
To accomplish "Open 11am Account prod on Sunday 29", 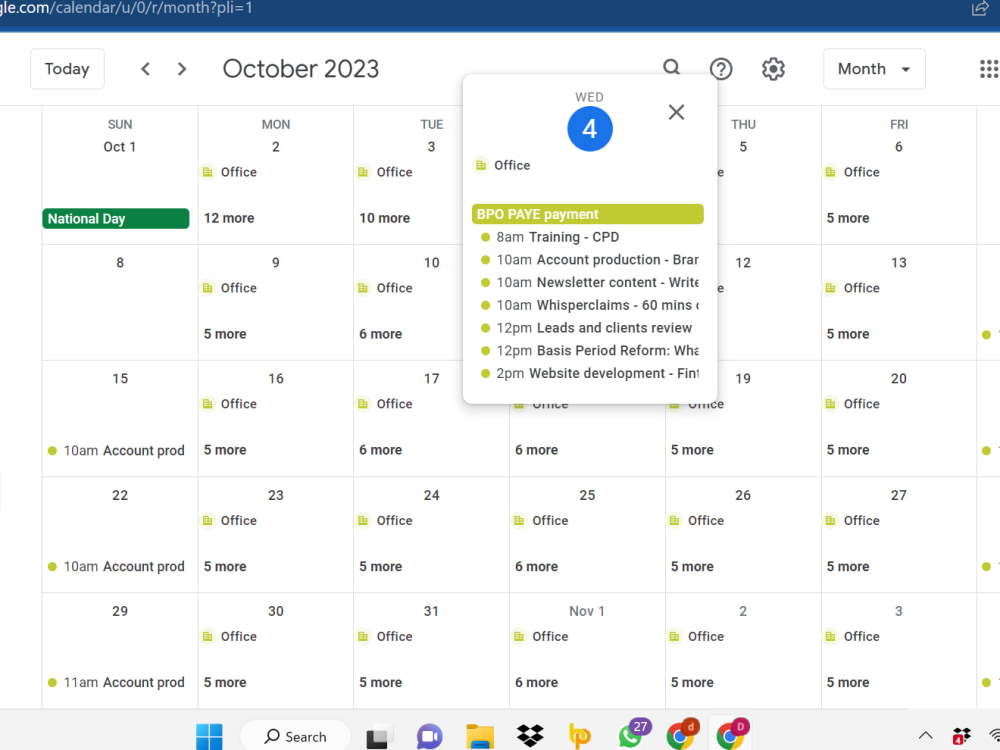I will (117, 682).
